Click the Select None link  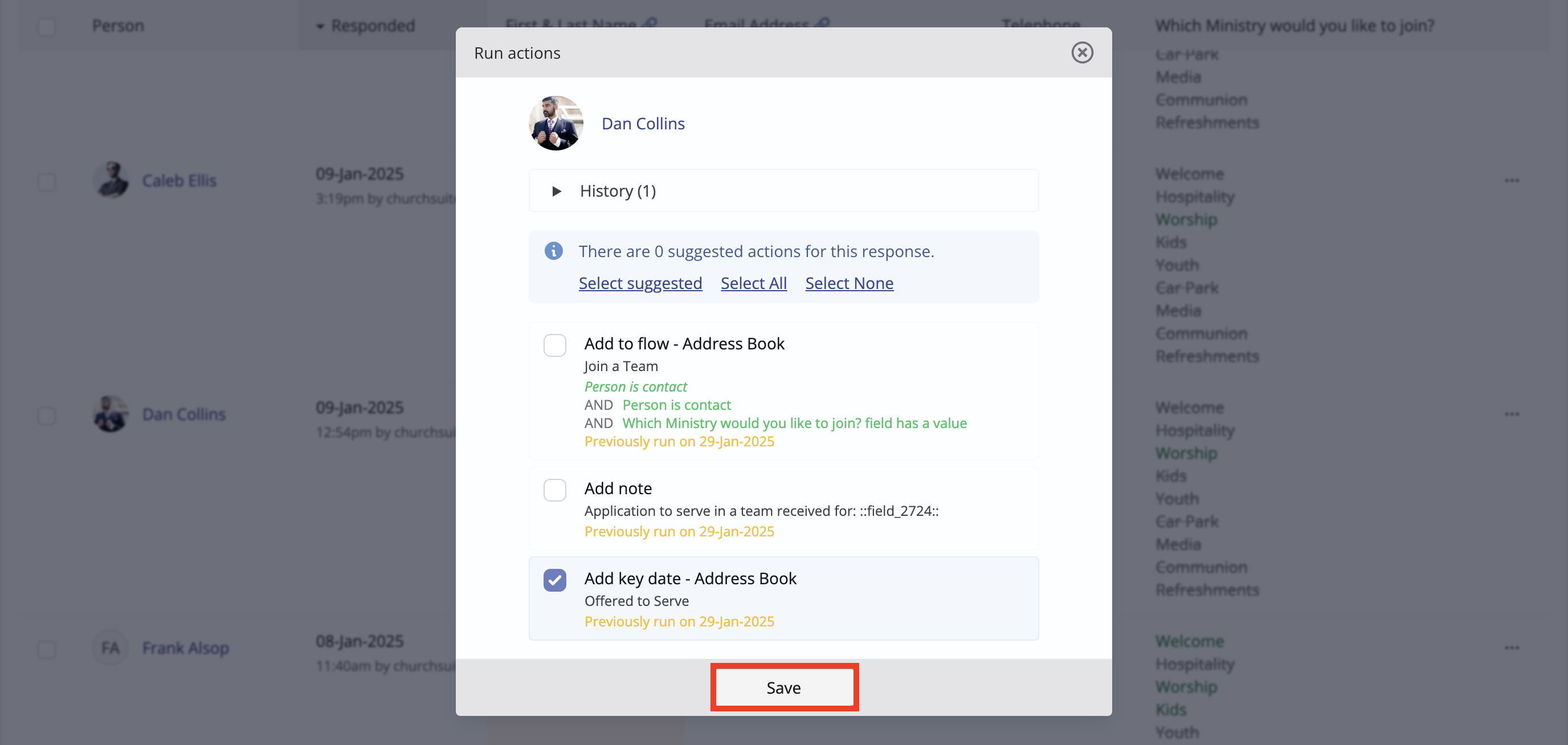click(x=848, y=283)
